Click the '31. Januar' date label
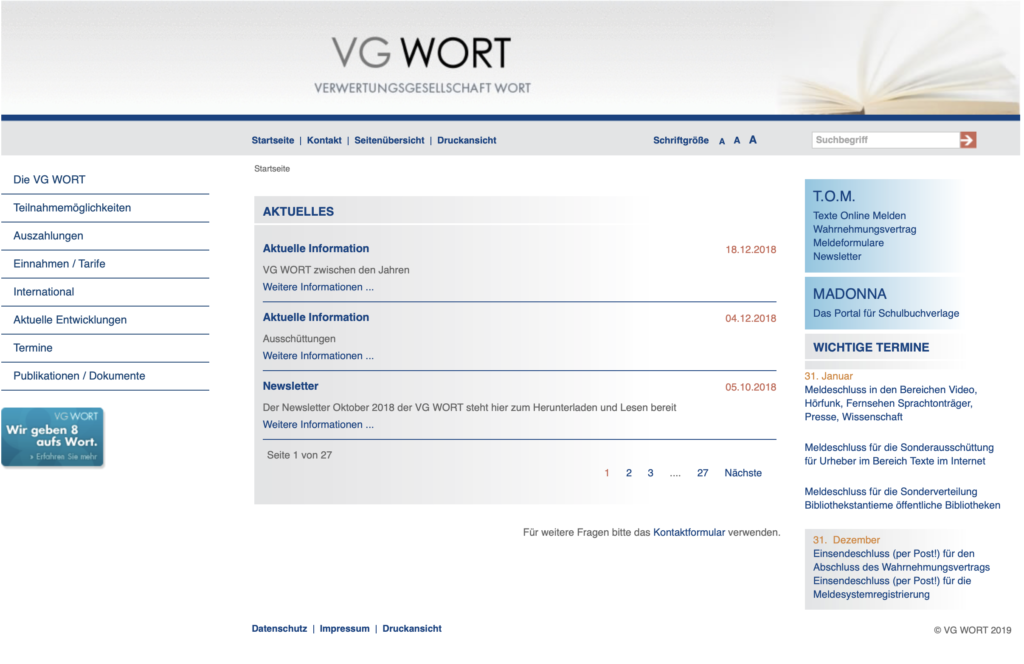1024x664 pixels. (829, 376)
